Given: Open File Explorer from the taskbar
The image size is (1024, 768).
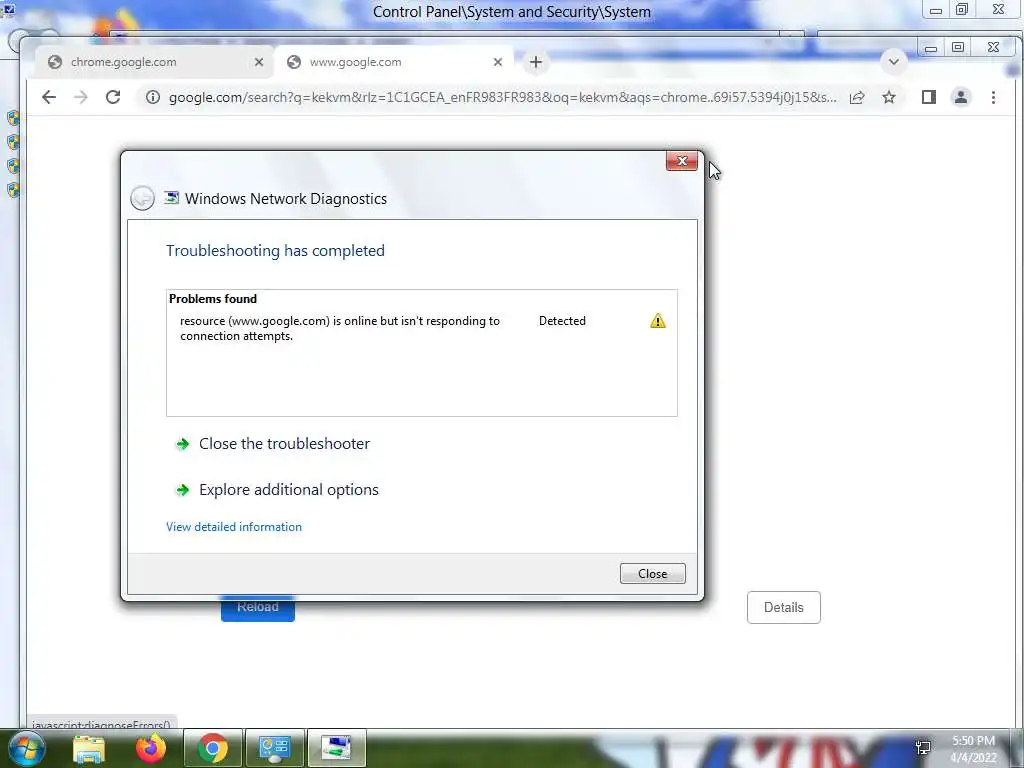Looking at the screenshot, I should (89, 748).
